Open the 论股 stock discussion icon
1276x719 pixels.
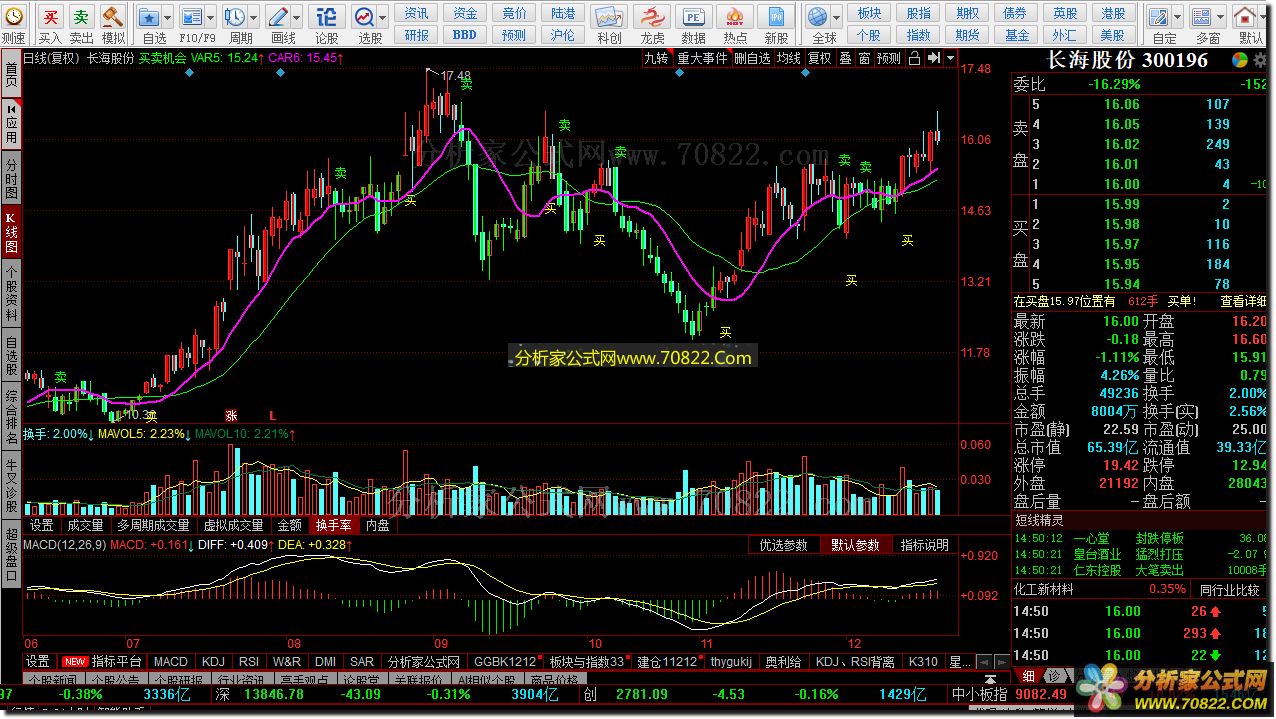pyautogui.click(x=326, y=17)
